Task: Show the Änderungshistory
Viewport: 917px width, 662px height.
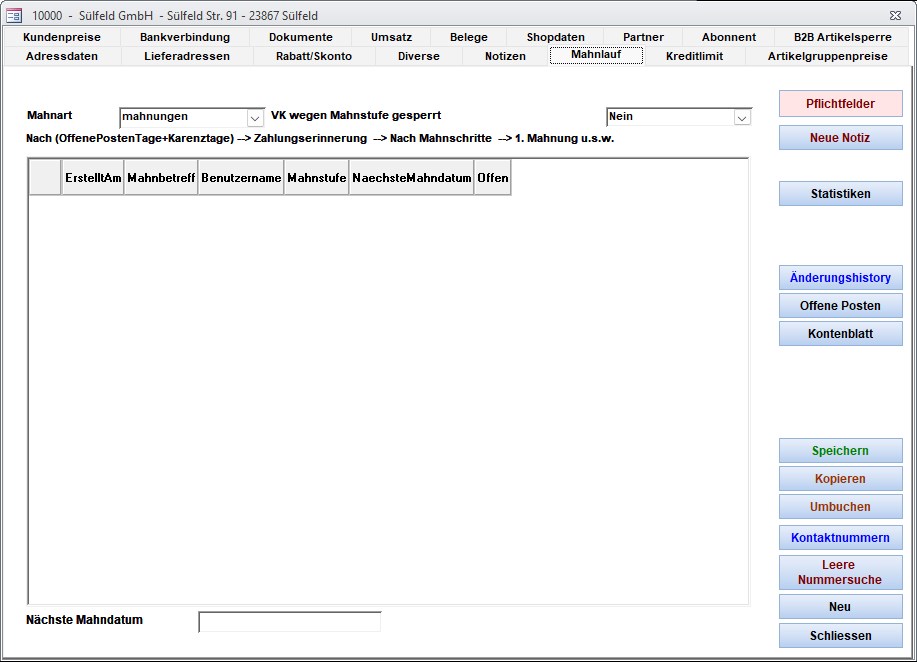Action: (x=840, y=278)
